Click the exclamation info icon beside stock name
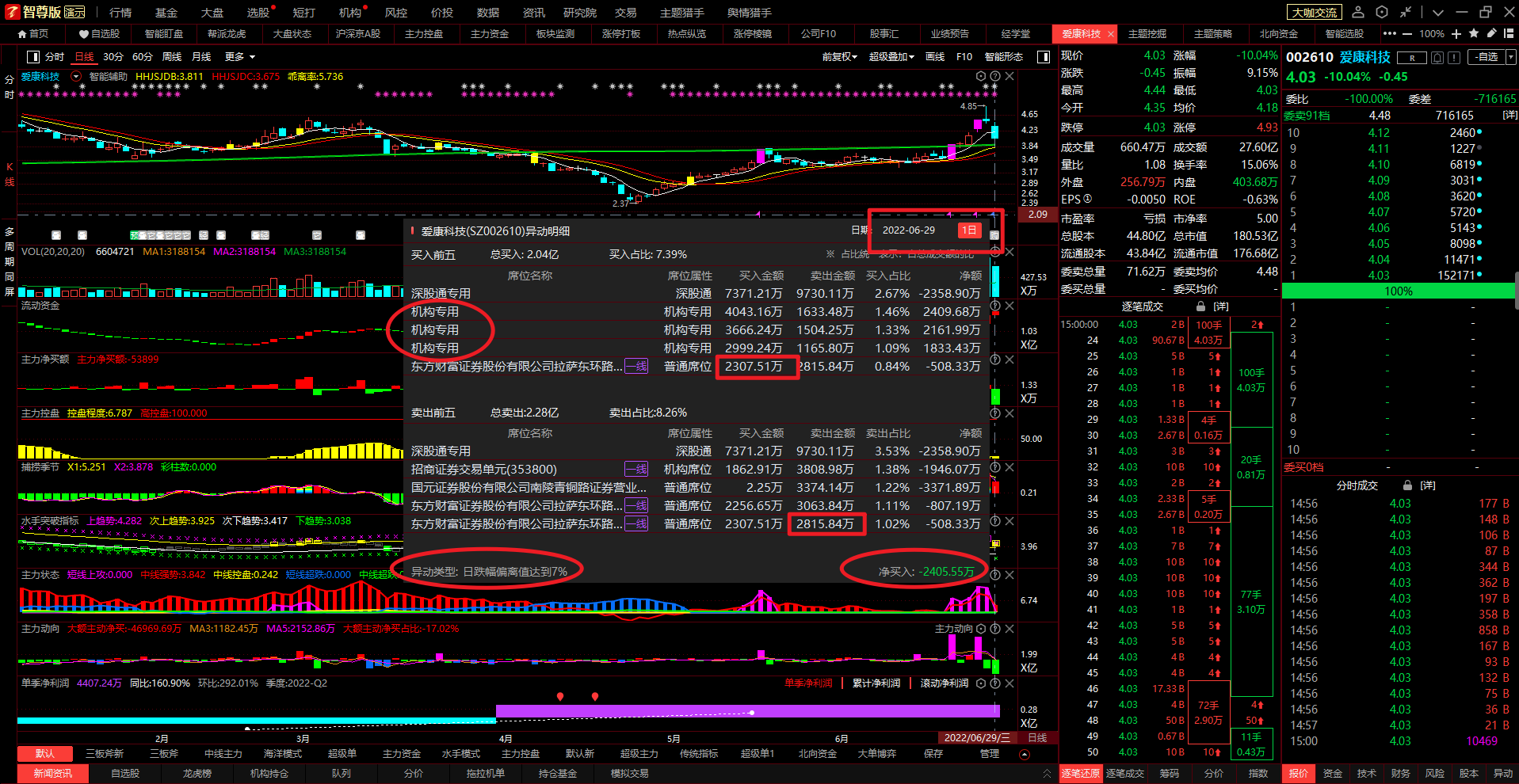The width and height of the screenshot is (1519, 784). pos(1454,58)
